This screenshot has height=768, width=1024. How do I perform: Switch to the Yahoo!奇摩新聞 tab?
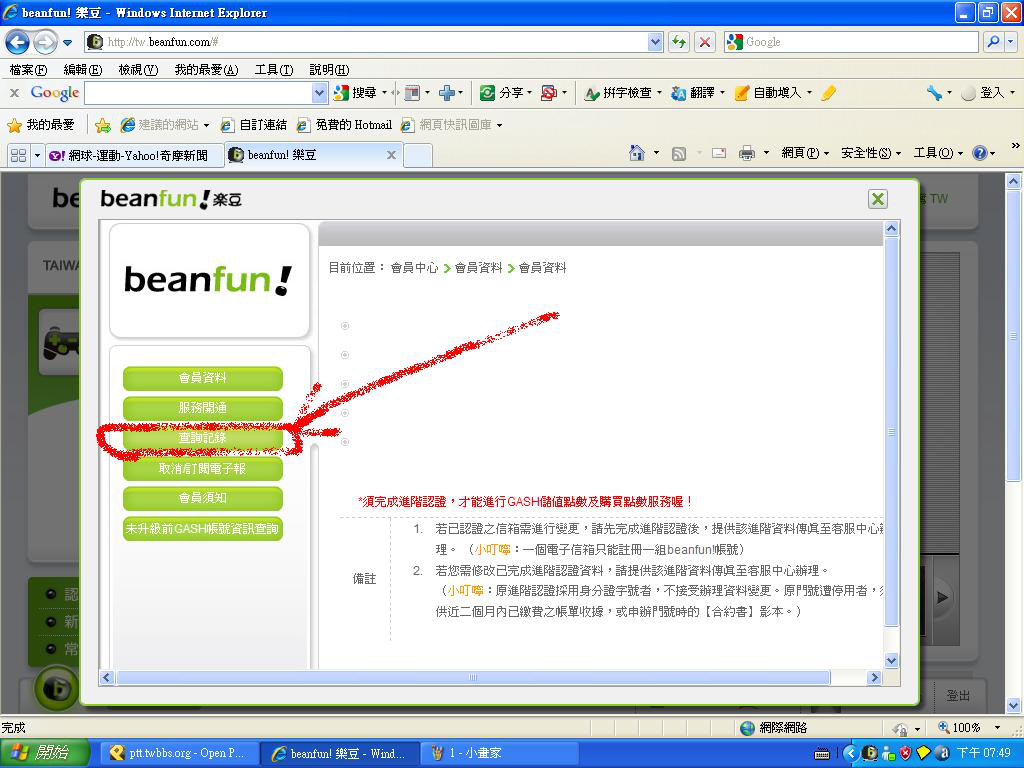point(130,155)
